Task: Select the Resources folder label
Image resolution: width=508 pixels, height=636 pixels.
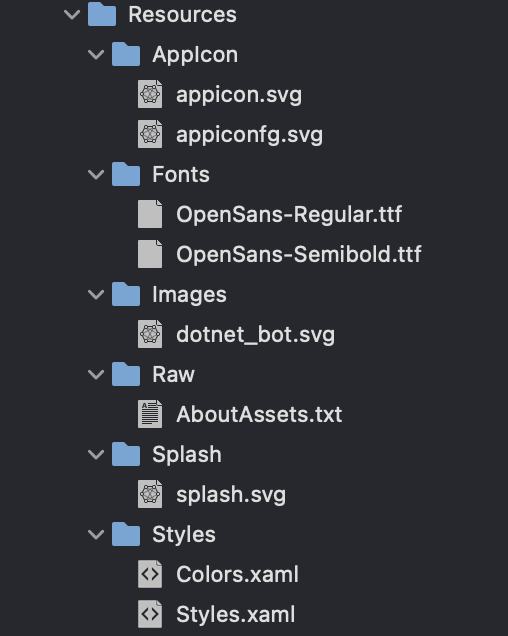Action: pyautogui.click(x=182, y=15)
